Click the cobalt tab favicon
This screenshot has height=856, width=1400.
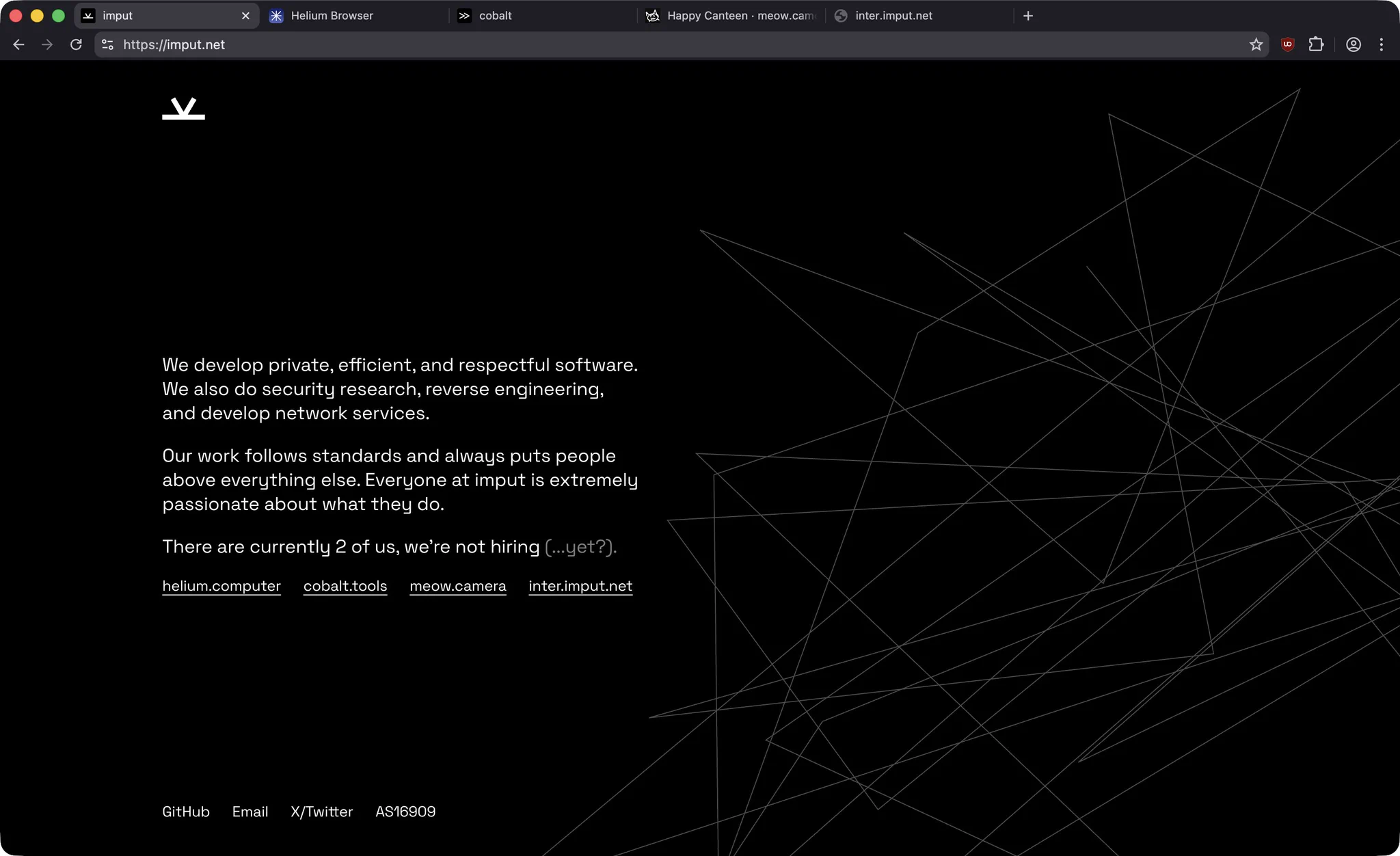coord(465,16)
